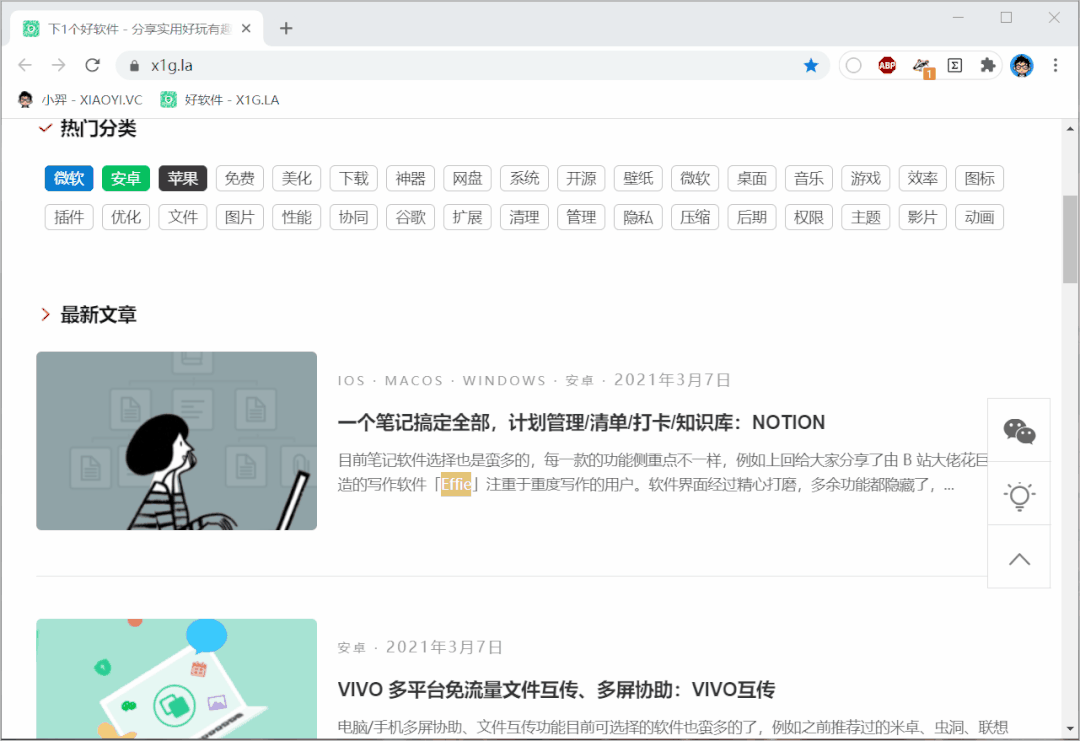This screenshot has height=741, width=1080.
Task: Select the 美化 tag
Action: click(x=297, y=178)
